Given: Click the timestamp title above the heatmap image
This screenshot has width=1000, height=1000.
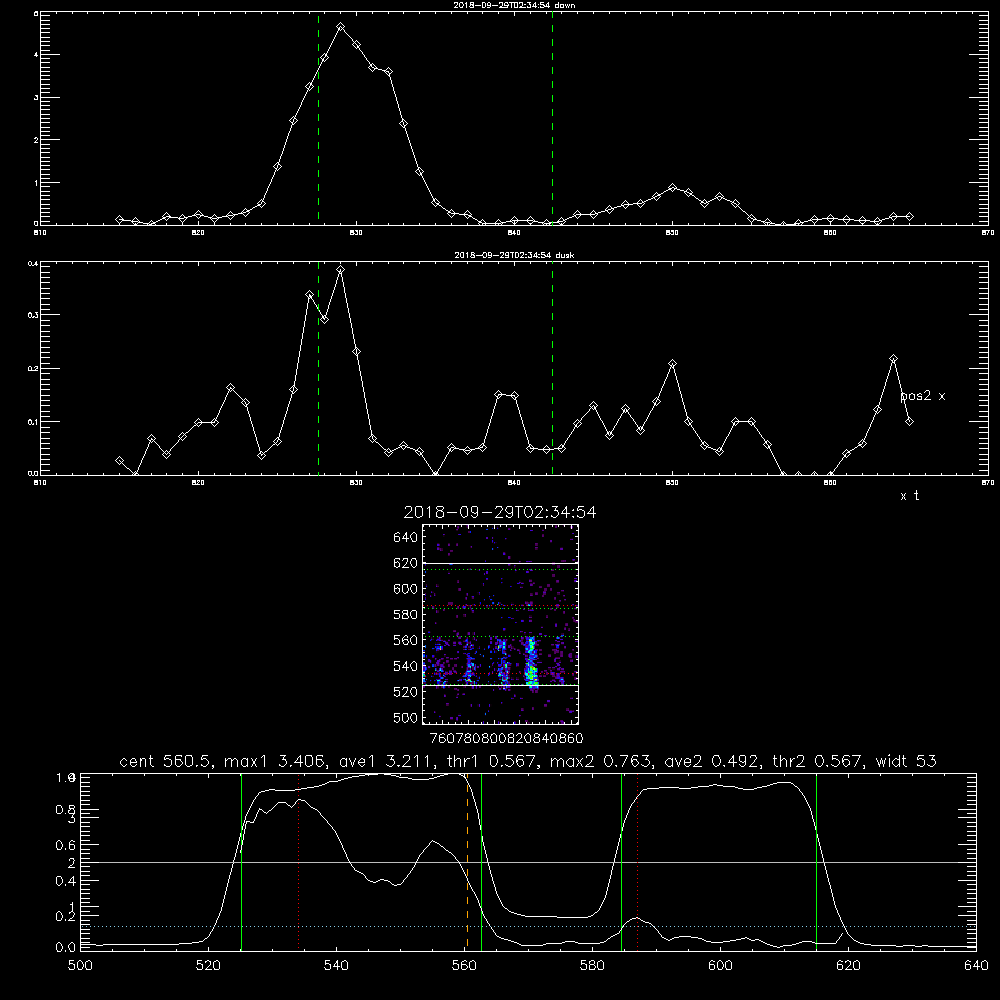Looking at the screenshot, I should (x=500, y=512).
